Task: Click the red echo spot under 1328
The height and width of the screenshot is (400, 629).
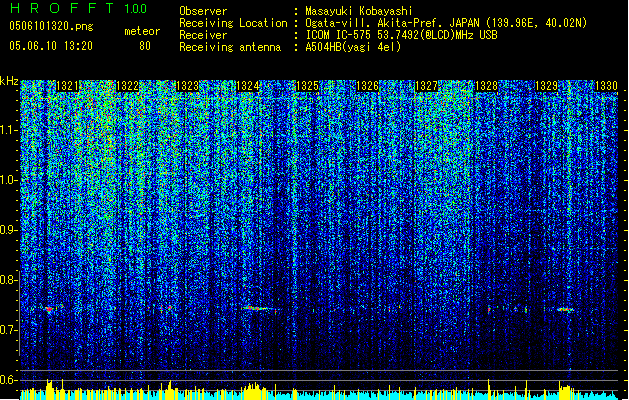Action: coord(489,310)
